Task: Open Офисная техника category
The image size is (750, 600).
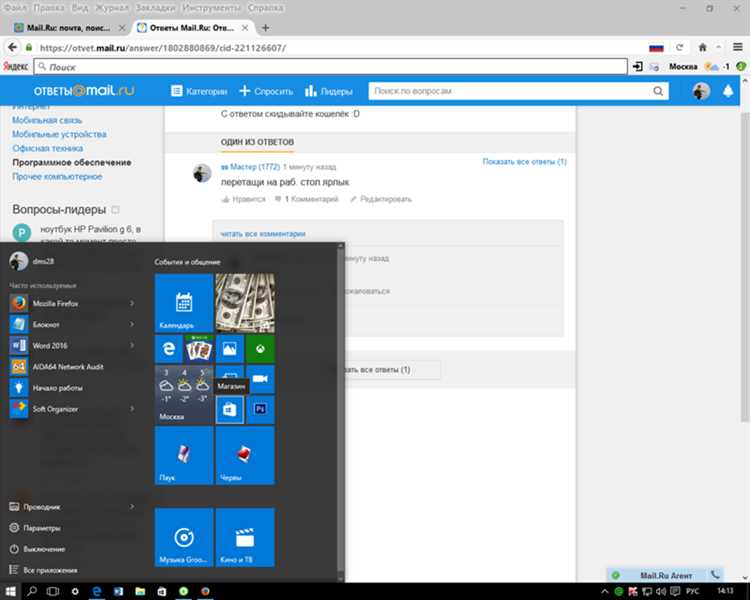Action: [x=47, y=148]
